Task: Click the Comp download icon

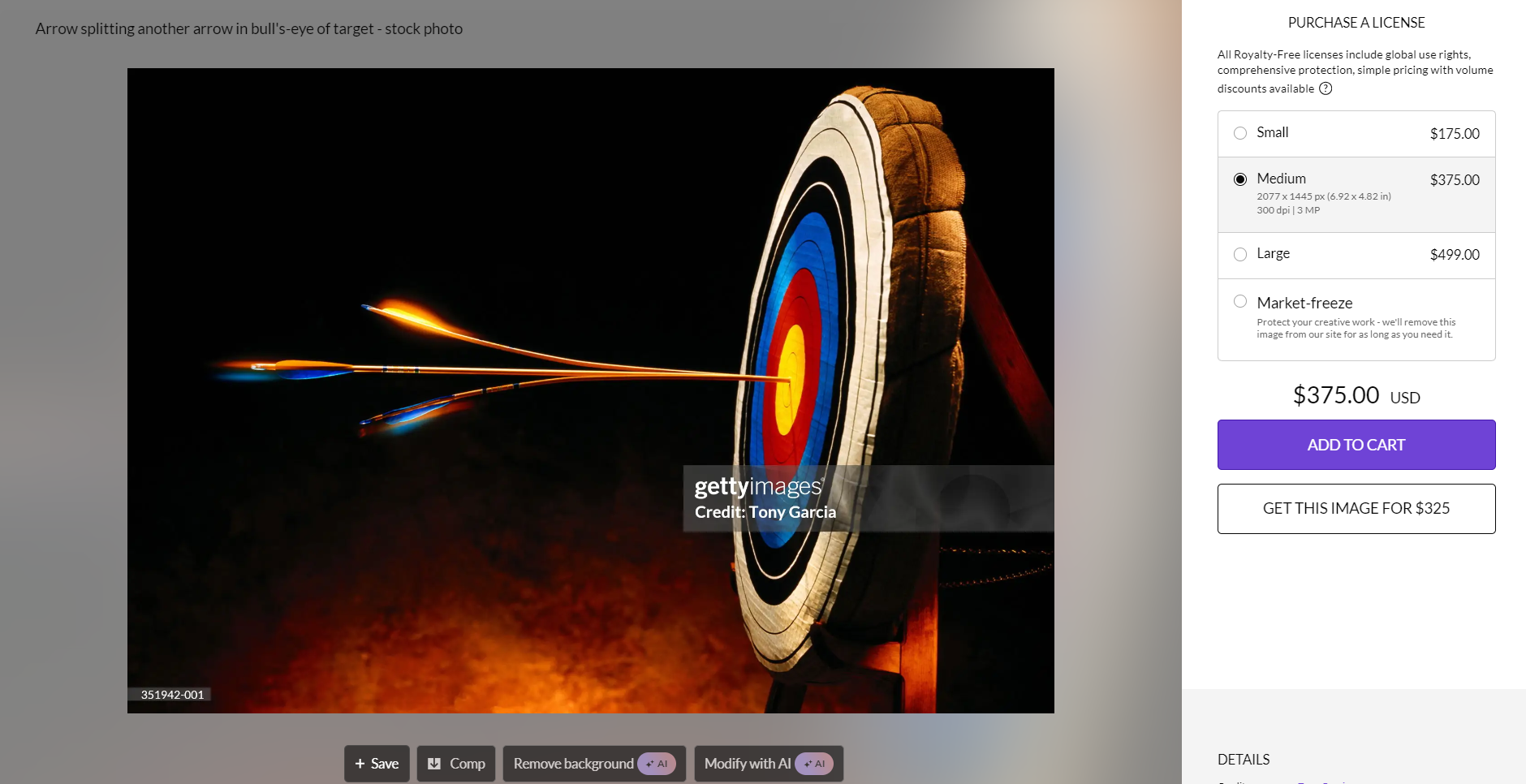Action: tap(434, 764)
